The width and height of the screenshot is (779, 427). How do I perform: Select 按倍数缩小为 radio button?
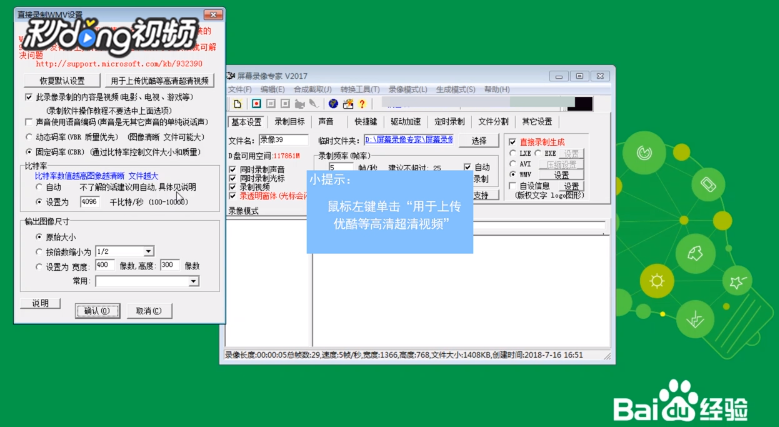click(x=39, y=252)
